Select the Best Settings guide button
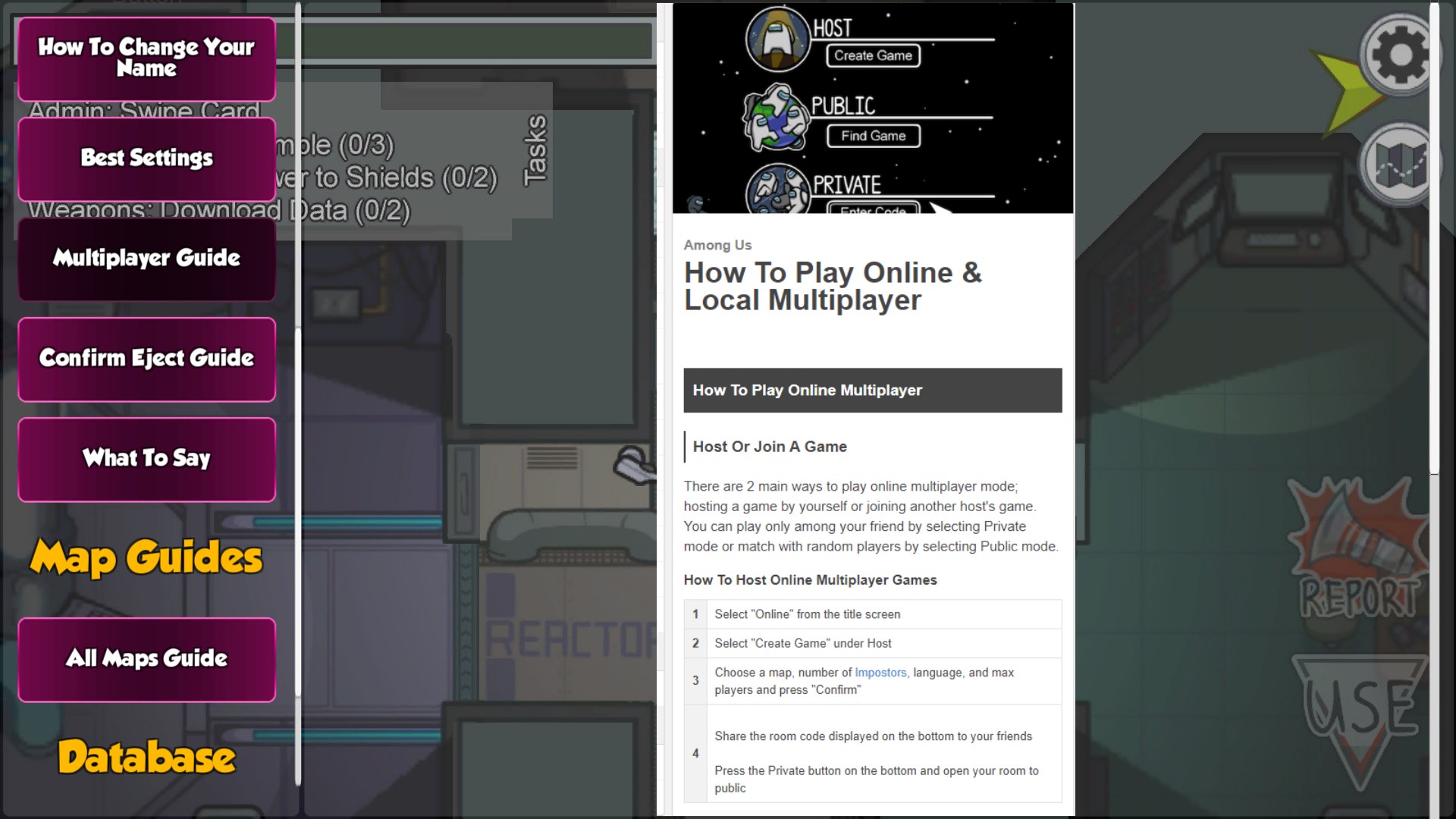 [146, 158]
